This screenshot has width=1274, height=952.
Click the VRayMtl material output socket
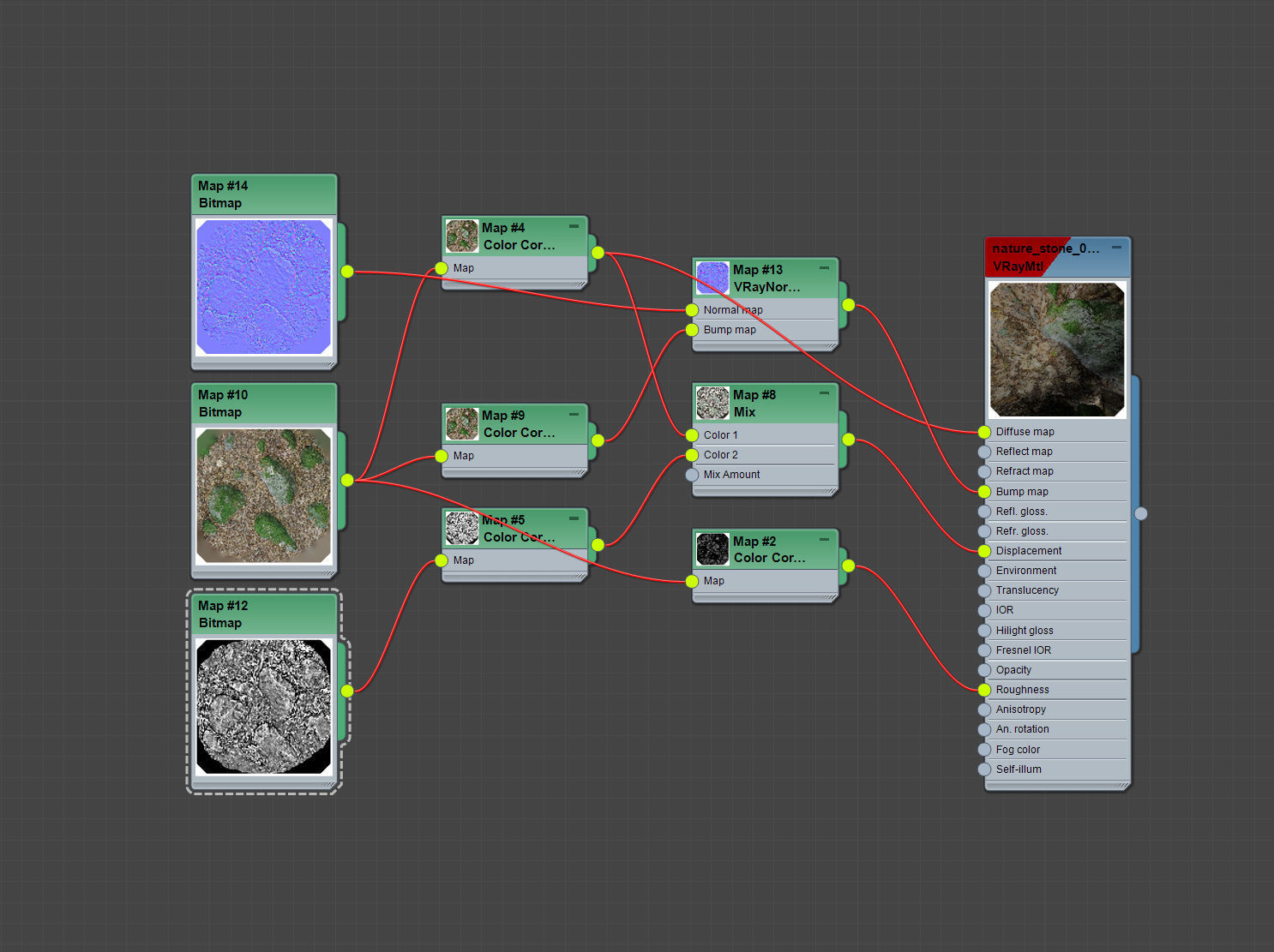tap(1141, 514)
